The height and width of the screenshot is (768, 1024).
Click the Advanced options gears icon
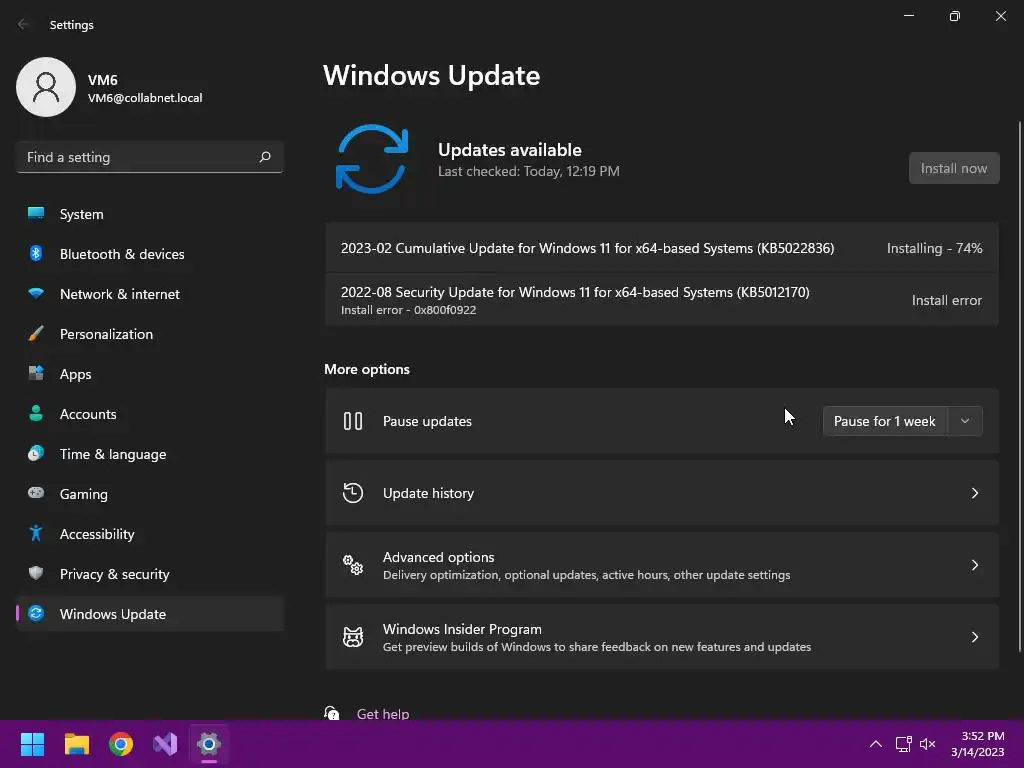353,565
